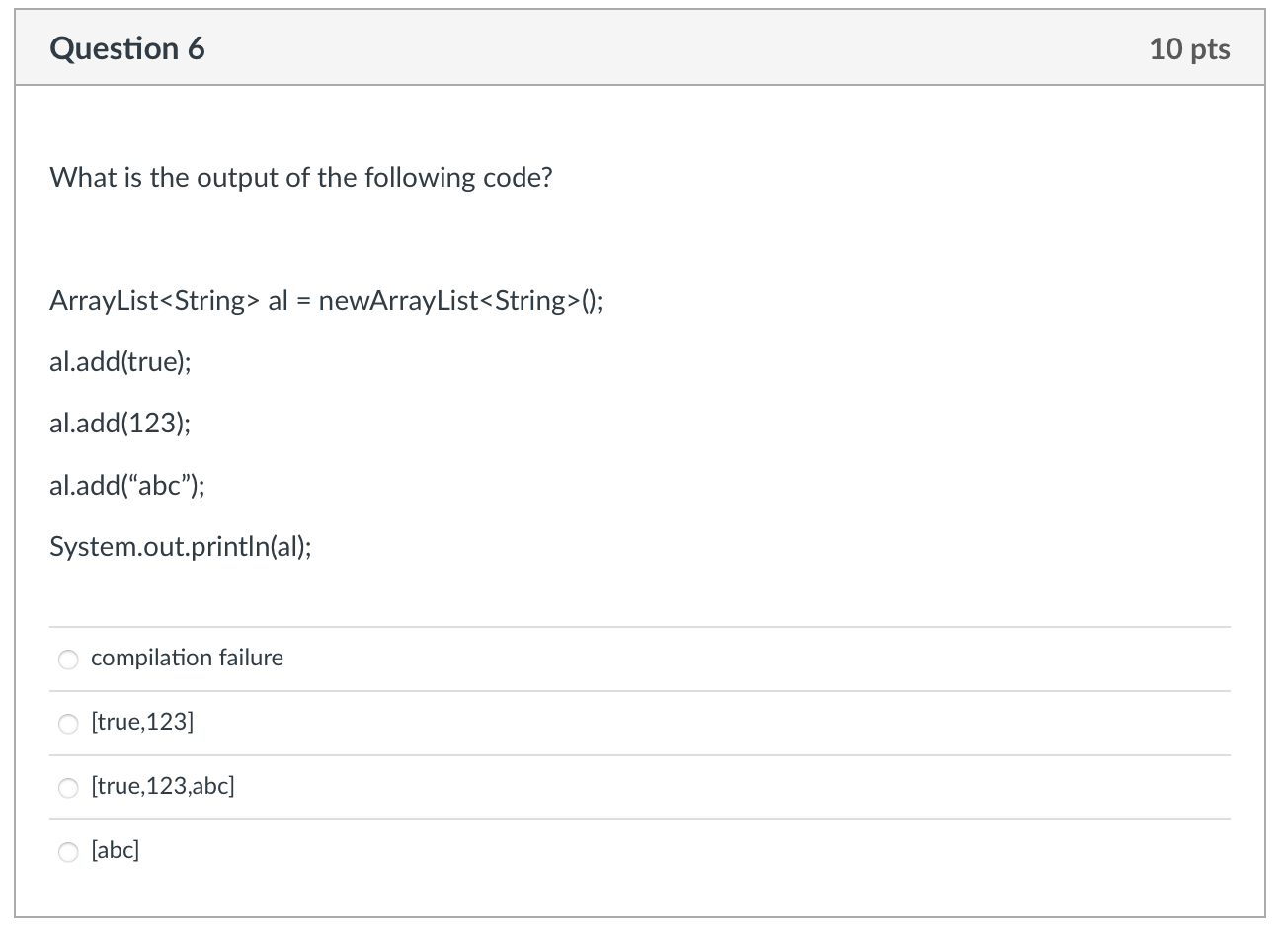Viewport: 1288px width, 934px height.
Task: Click "newArrayList<String>();" in the declaration
Action: [x=461, y=301]
